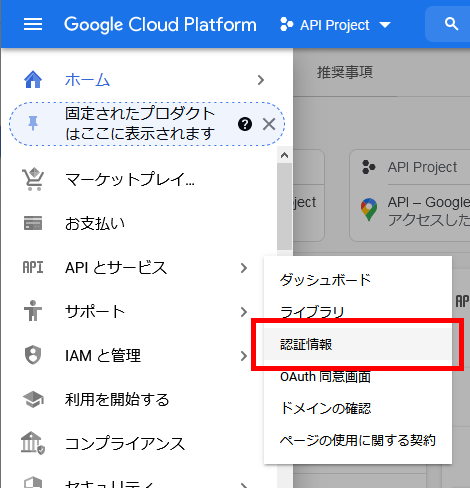Screen dimensions: 470x488
Task: Dismiss the pinned products hint
Action: 269,124
